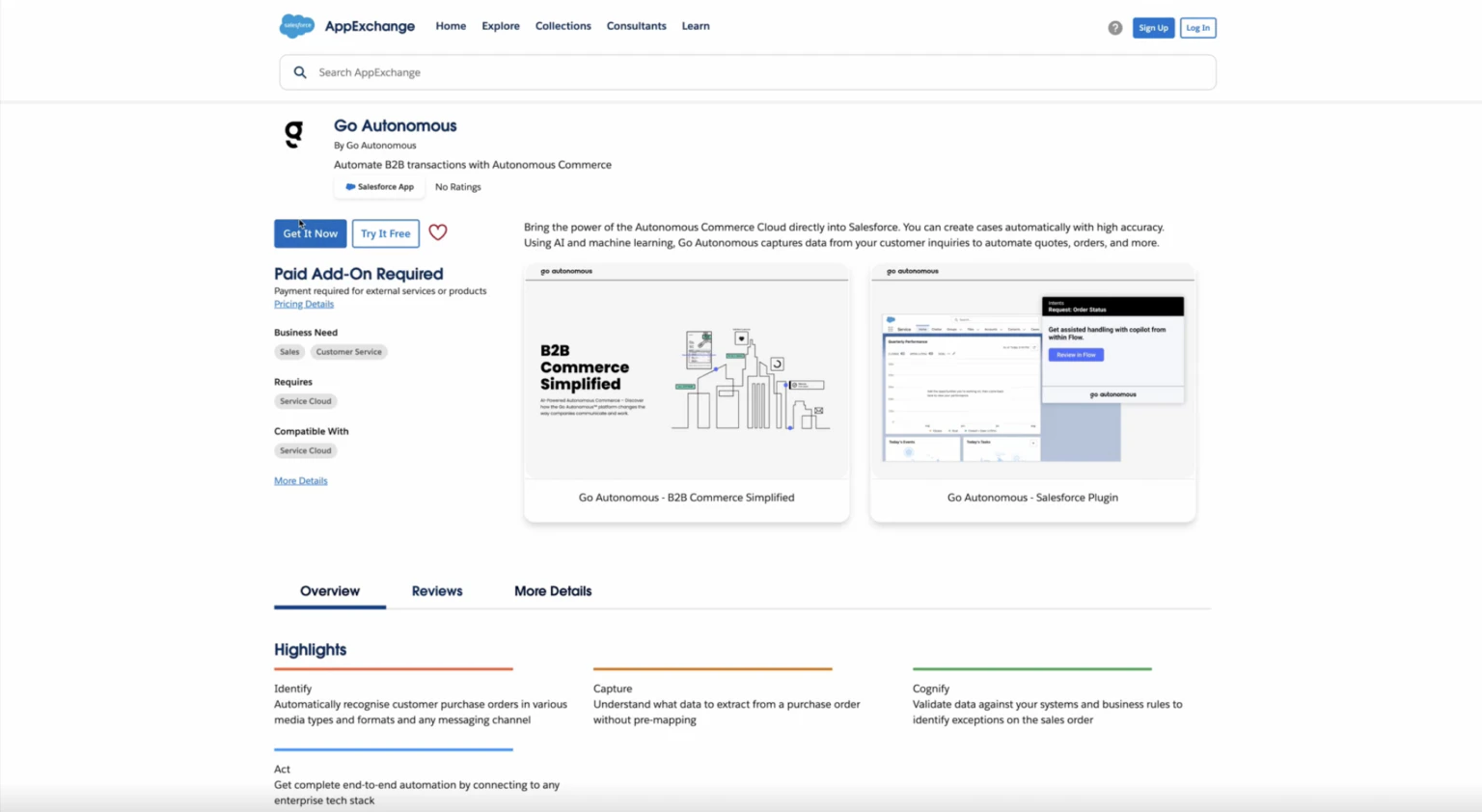The height and width of the screenshot is (812, 1482).
Task: Click the Paid Add-On Required heading
Action: [359, 274]
